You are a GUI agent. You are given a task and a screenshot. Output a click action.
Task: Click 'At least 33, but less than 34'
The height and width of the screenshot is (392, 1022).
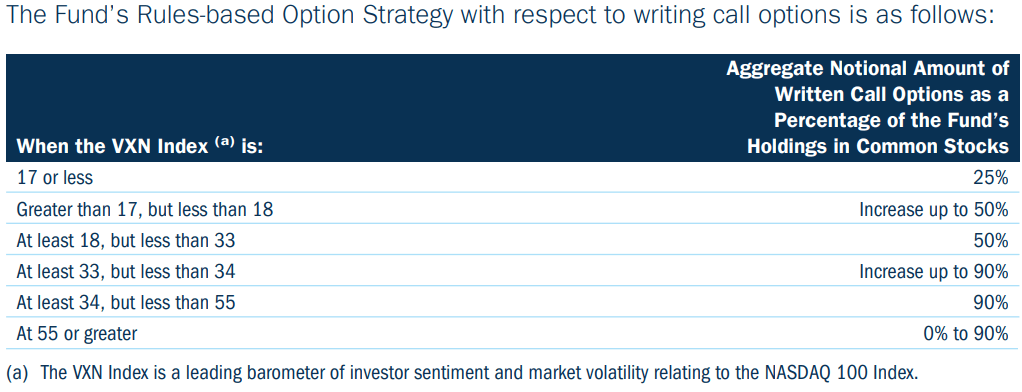(126, 271)
